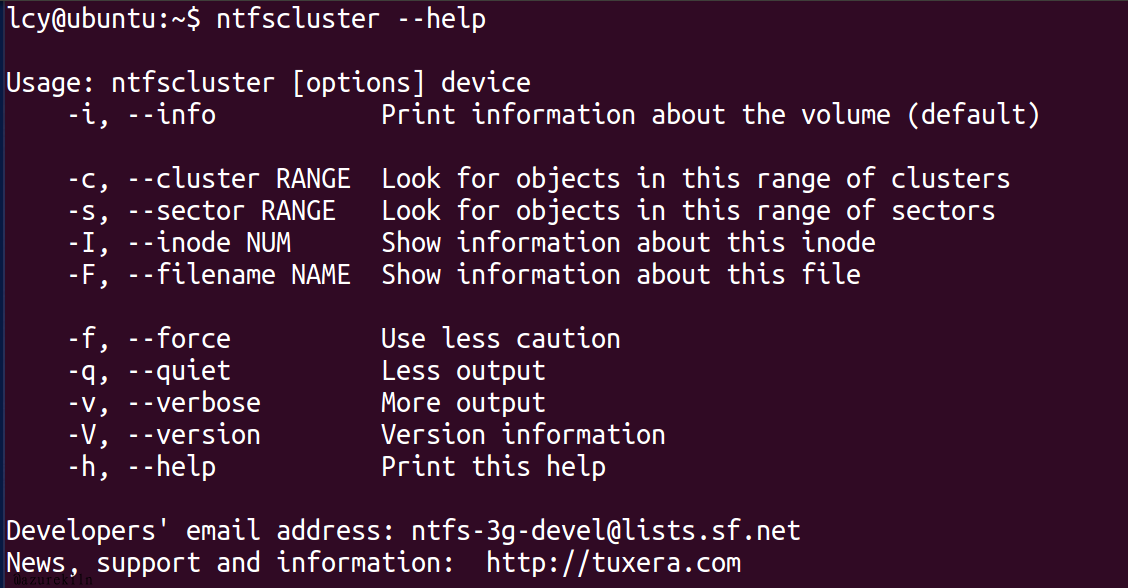Click 'Show information about this inode' text

(x=628, y=243)
